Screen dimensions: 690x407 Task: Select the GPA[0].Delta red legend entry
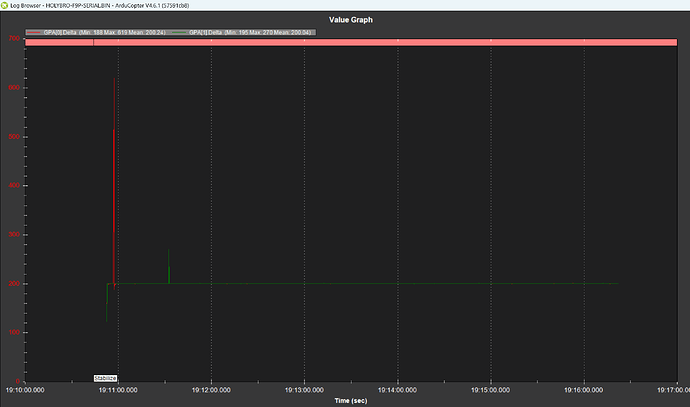click(96, 32)
